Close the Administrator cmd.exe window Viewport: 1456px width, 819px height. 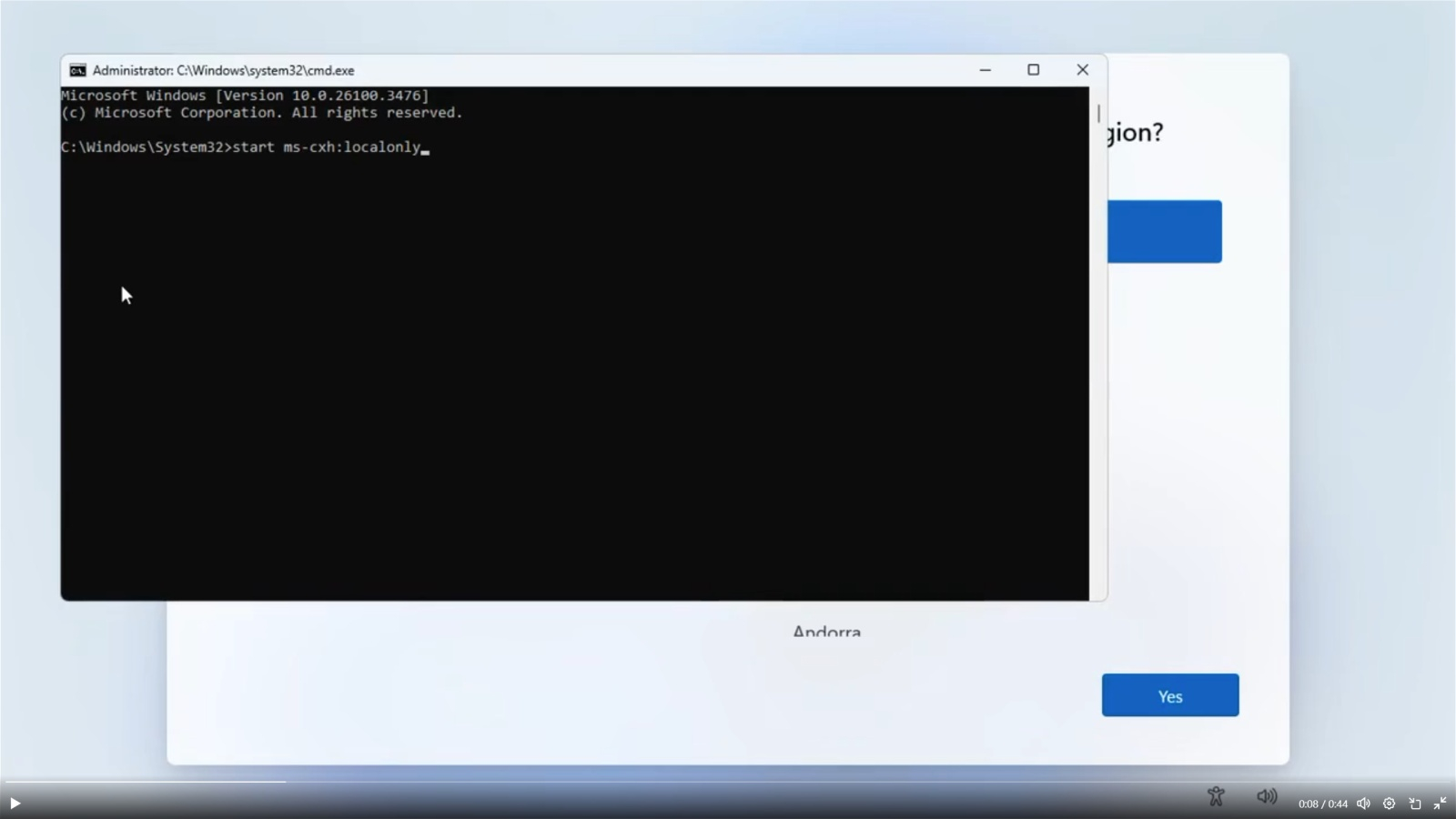point(1082,70)
